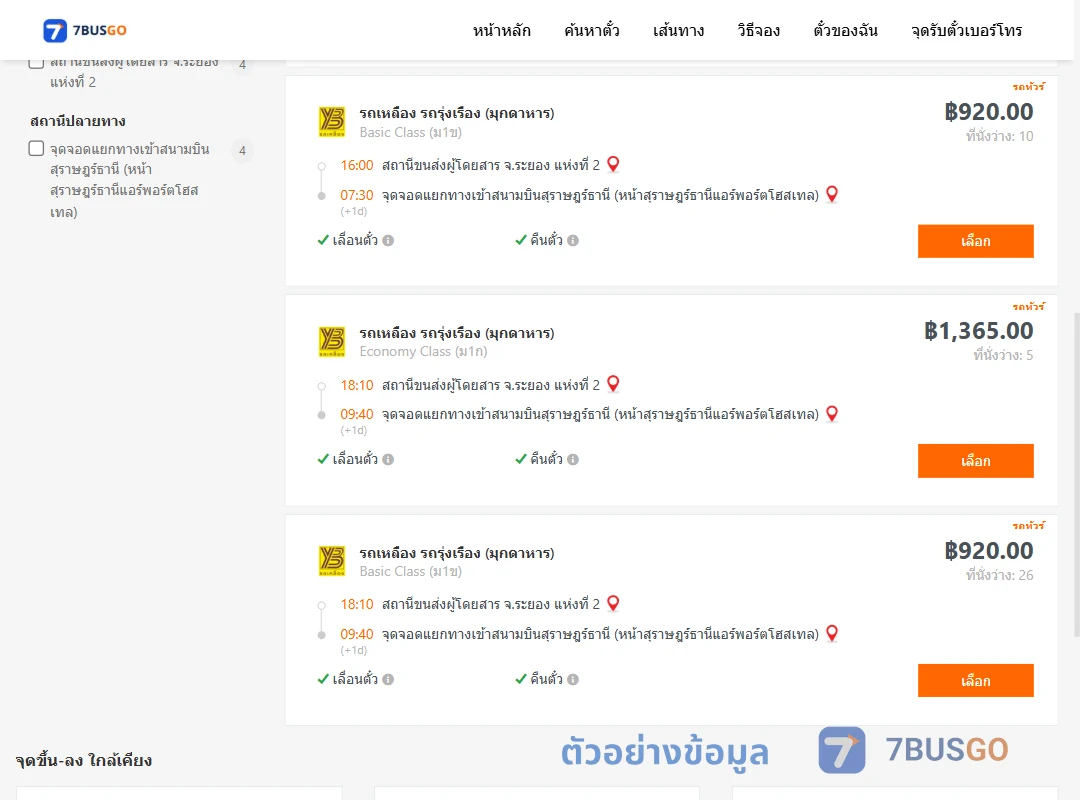The image size is (1080, 800).
Task: Open the วิธีจอง menu item
Action: [758, 30]
